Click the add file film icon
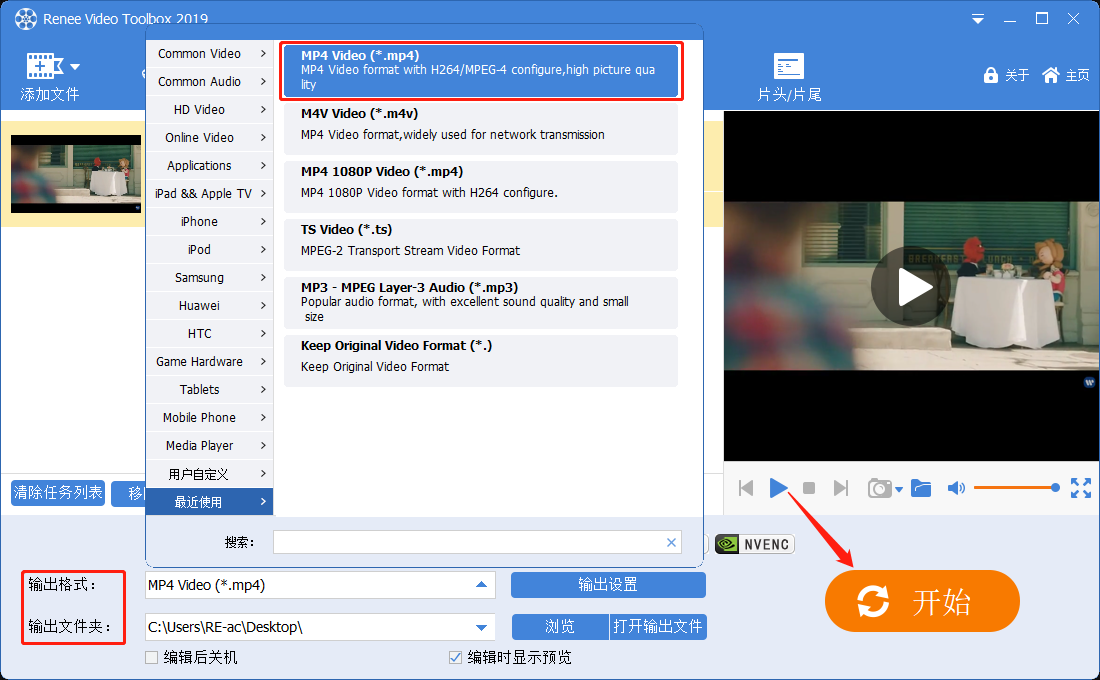Screen dimensions: 1100x680 tap(43, 66)
